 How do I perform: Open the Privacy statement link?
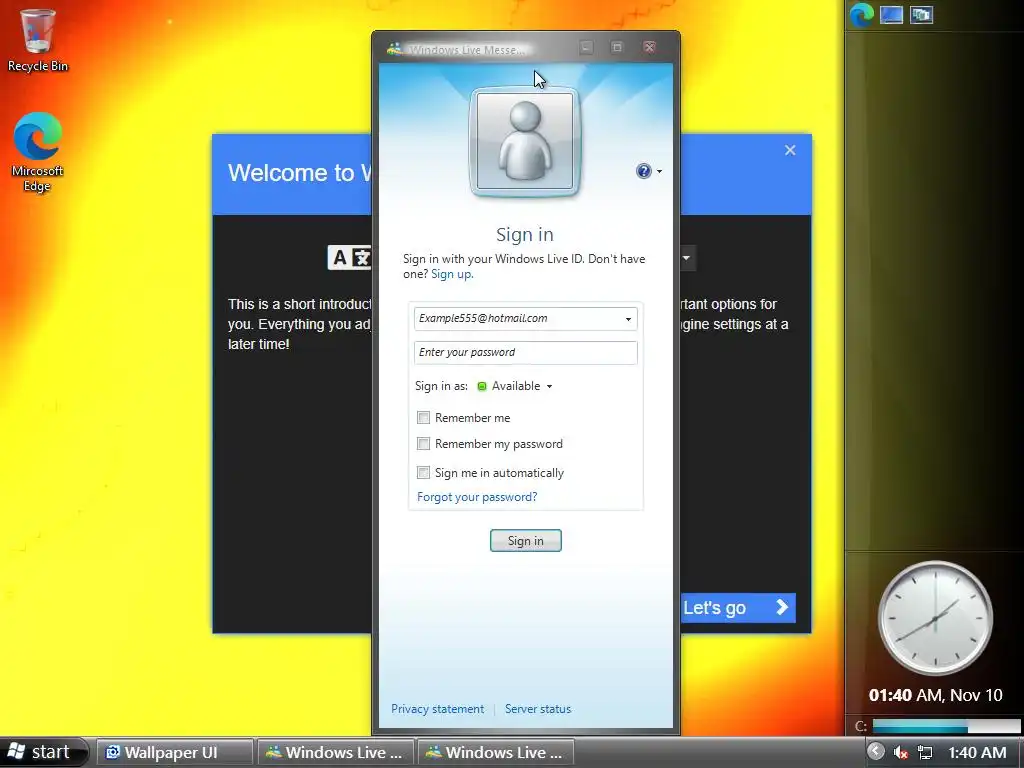438,709
